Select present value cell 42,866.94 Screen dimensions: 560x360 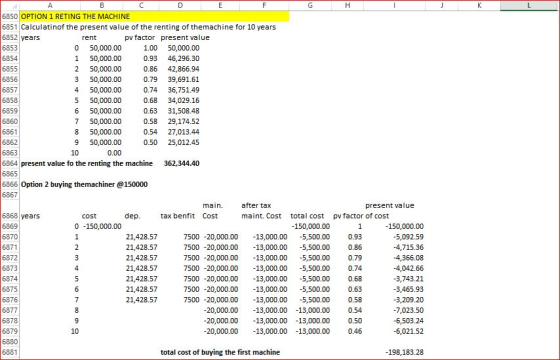coord(183,69)
